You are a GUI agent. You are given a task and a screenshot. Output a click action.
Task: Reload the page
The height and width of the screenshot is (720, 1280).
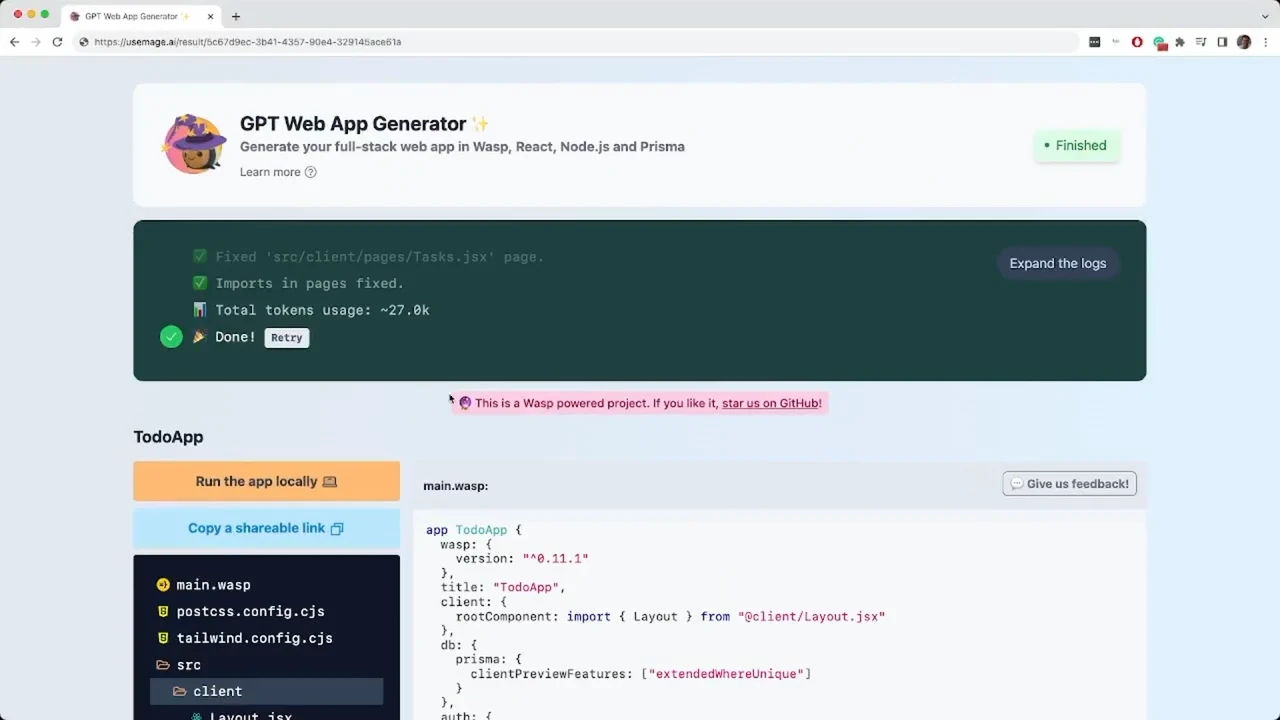point(57,42)
